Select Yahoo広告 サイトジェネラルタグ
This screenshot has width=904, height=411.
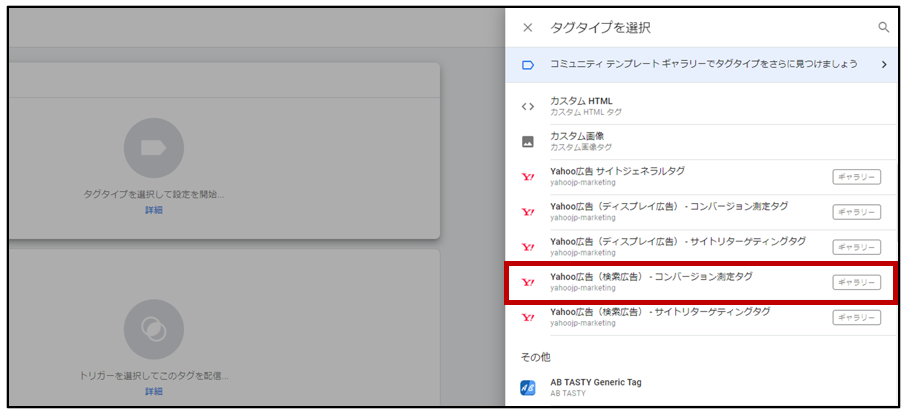tap(701, 177)
